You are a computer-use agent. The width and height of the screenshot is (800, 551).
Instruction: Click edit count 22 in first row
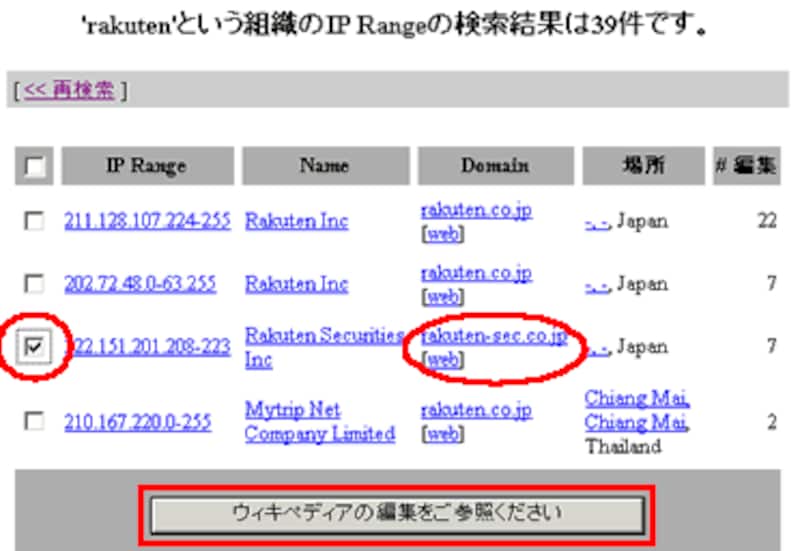tap(767, 221)
